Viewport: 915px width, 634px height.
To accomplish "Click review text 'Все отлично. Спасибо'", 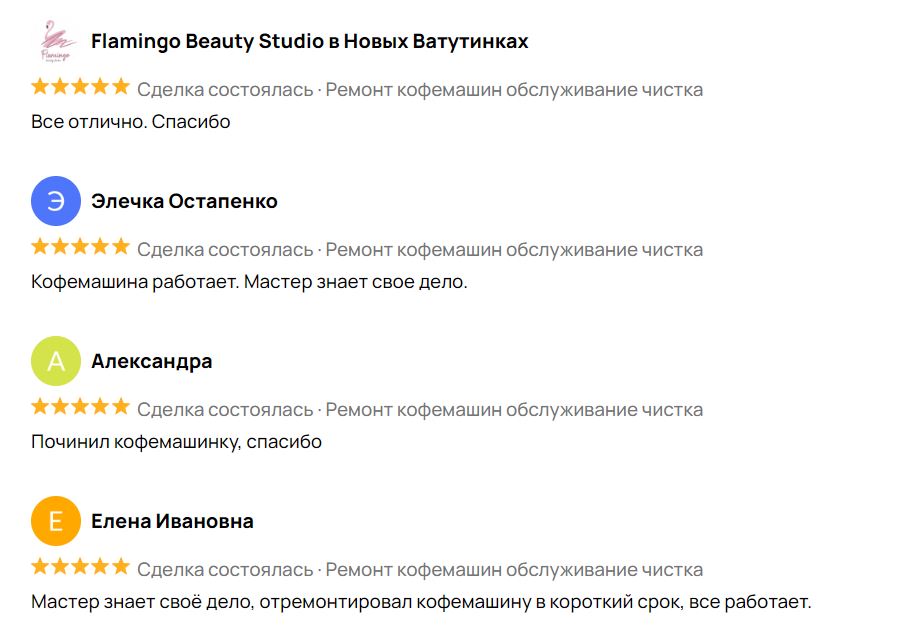I will 131,122.
